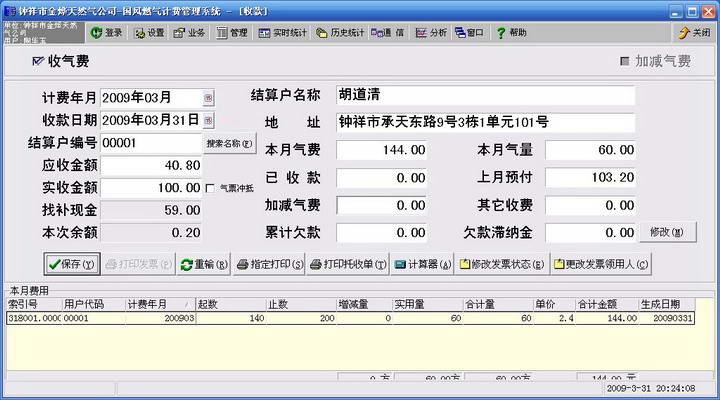Select the 单价 cell 2.4
The width and height of the screenshot is (720, 400).
pos(554,318)
